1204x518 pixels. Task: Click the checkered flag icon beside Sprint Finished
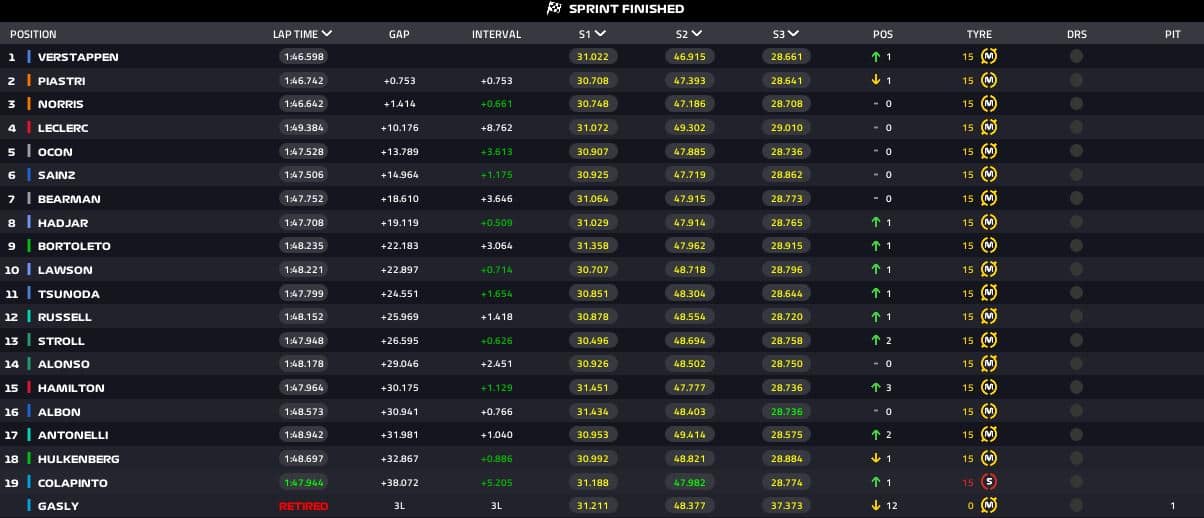point(554,9)
